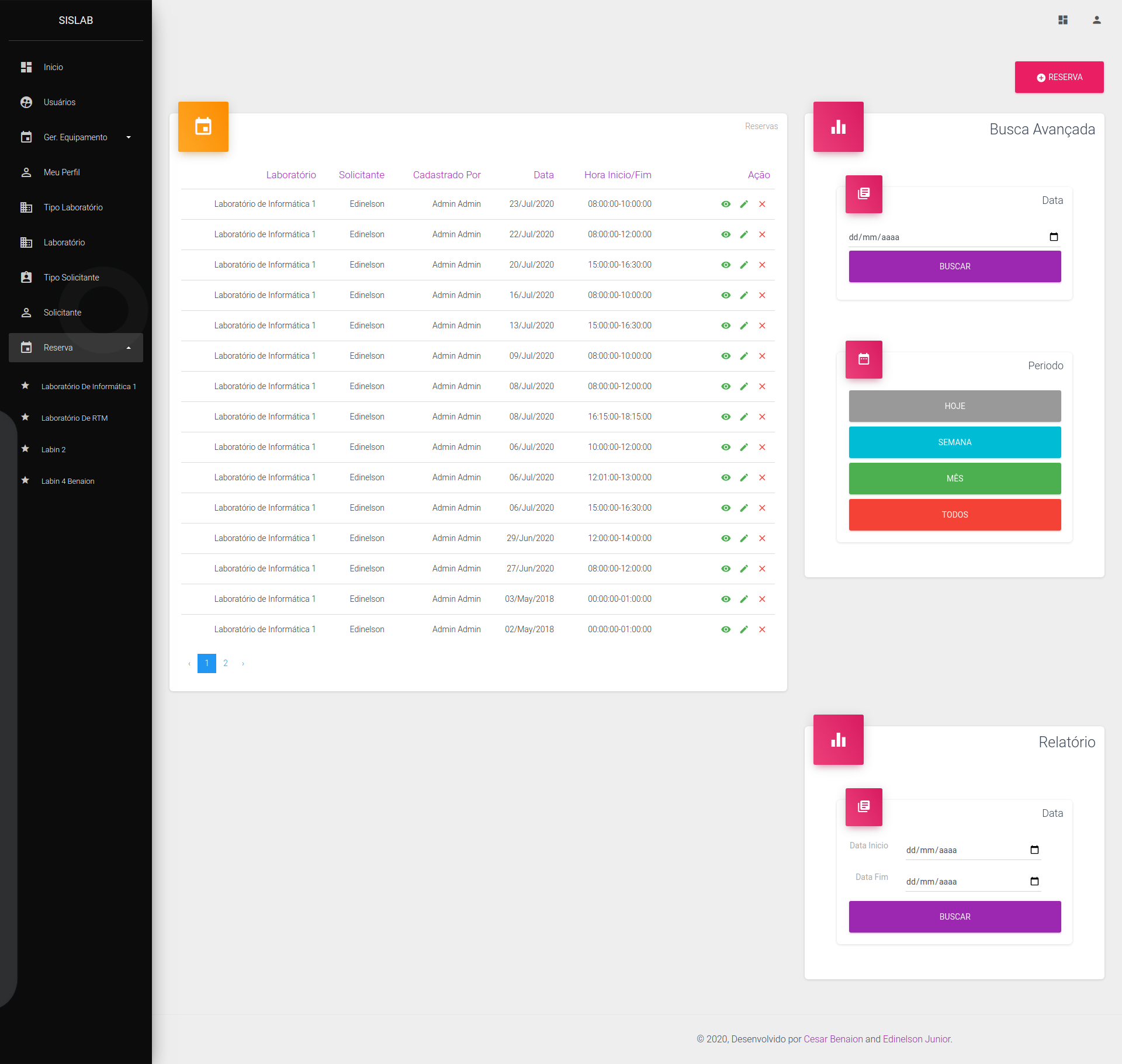
Task: Select Laboratório De RTM submenu item
Action: (x=74, y=418)
